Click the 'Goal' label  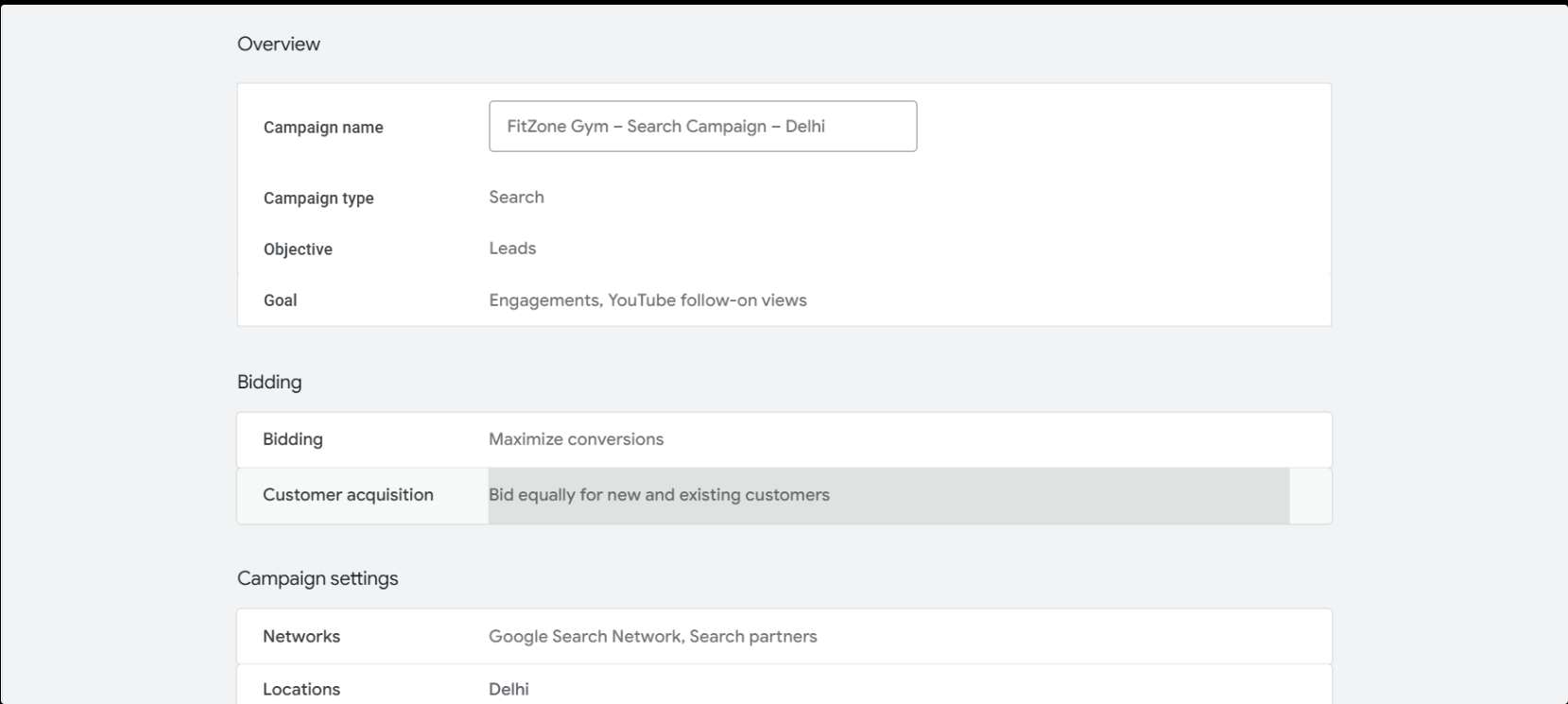[280, 300]
